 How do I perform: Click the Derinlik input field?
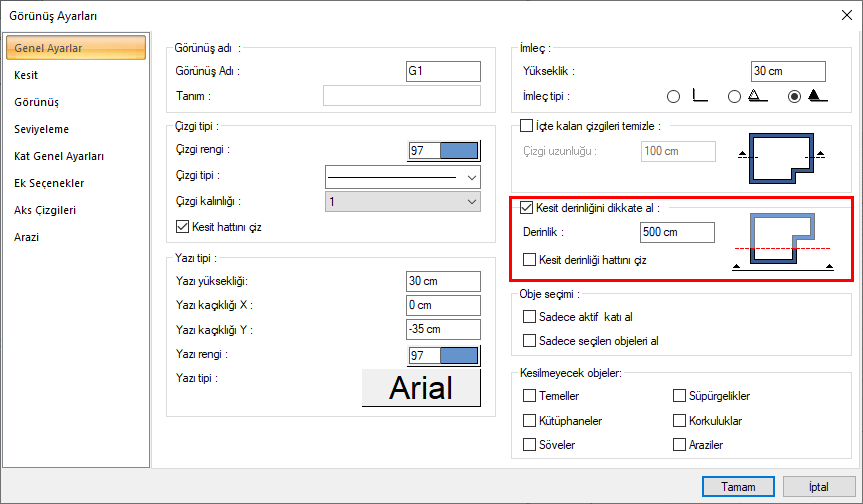678,232
